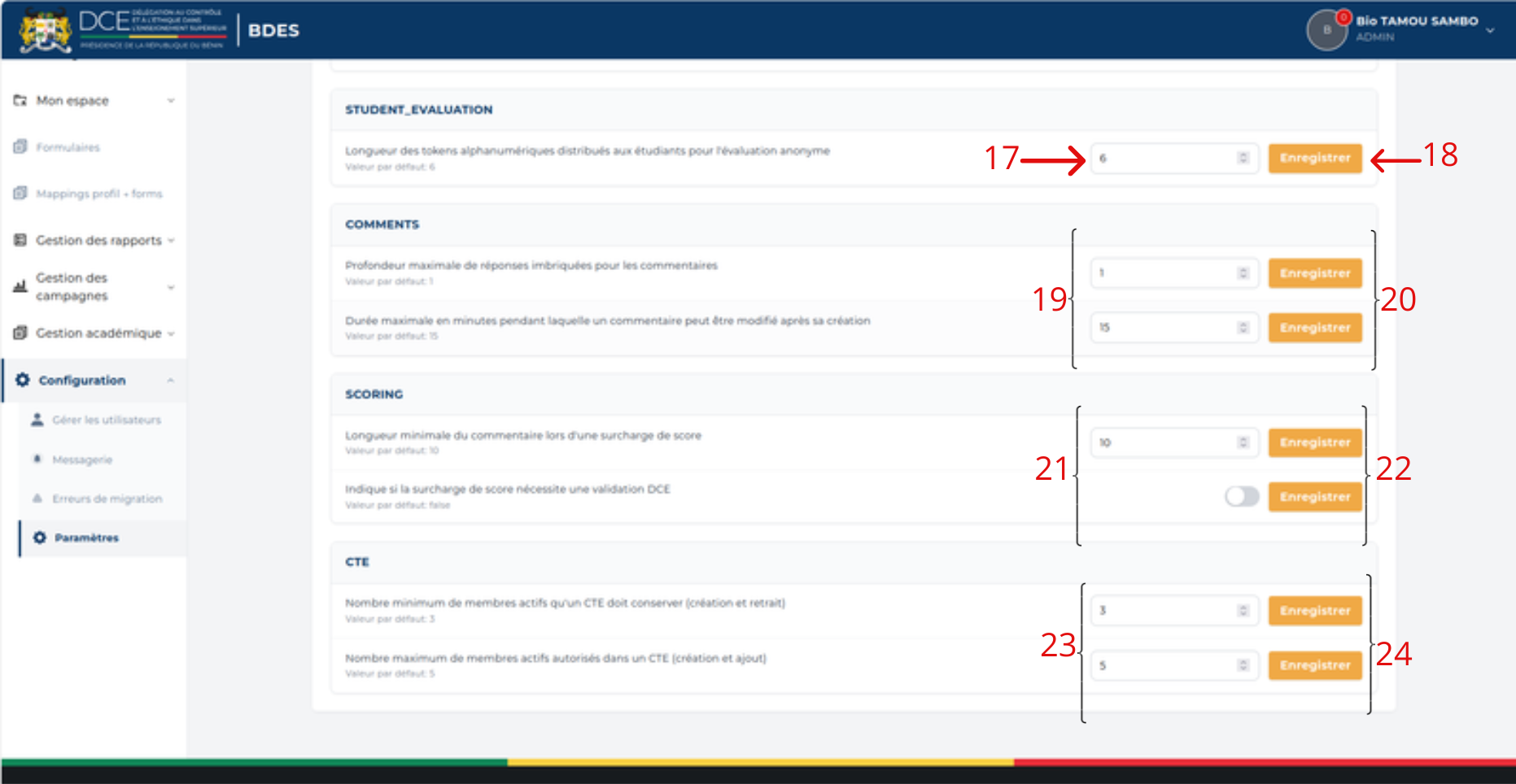The width and height of the screenshot is (1516, 784).
Task: Click the CTE minimum members input
Action: coord(1174,611)
